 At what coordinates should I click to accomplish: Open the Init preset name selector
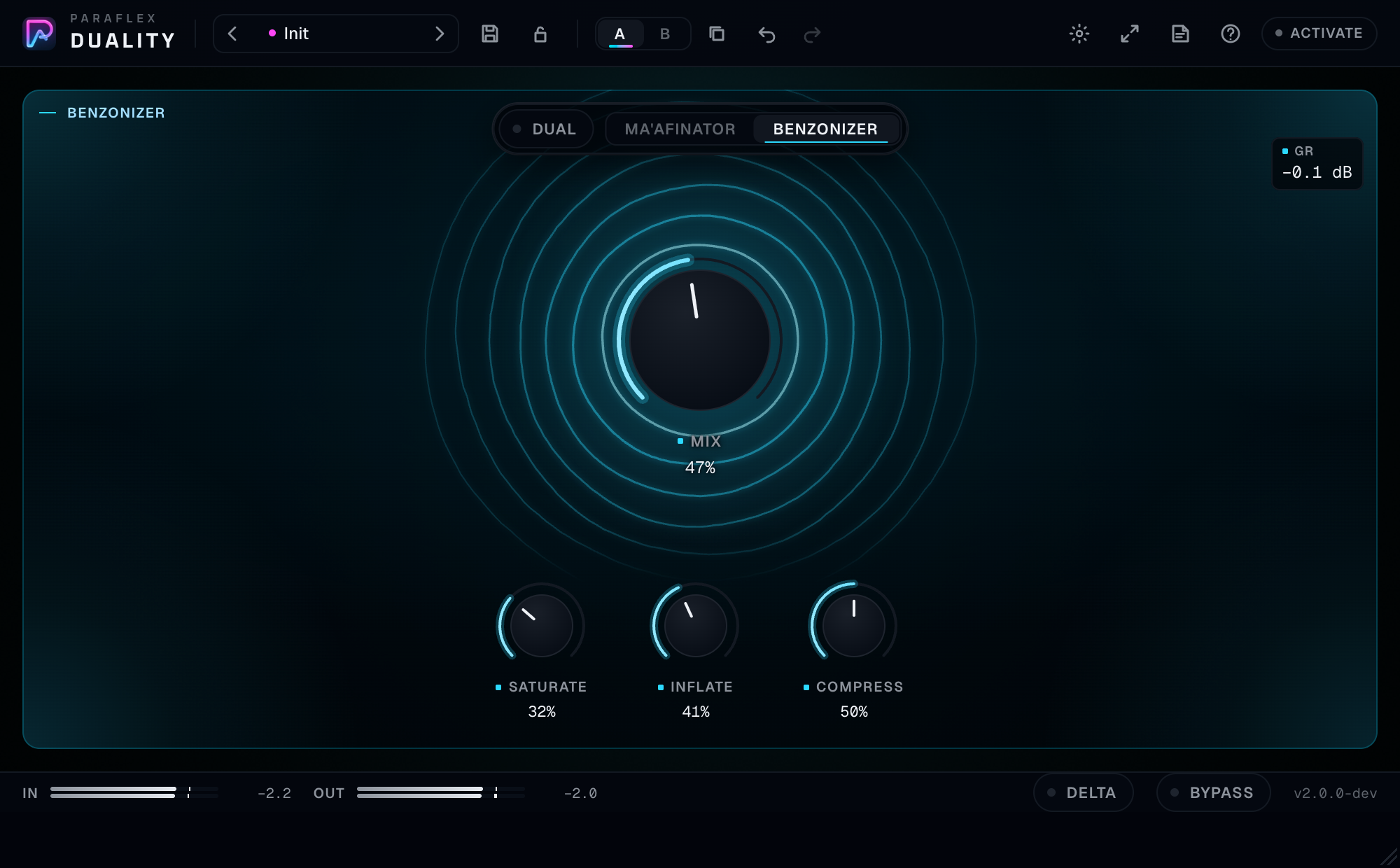tap(336, 34)
